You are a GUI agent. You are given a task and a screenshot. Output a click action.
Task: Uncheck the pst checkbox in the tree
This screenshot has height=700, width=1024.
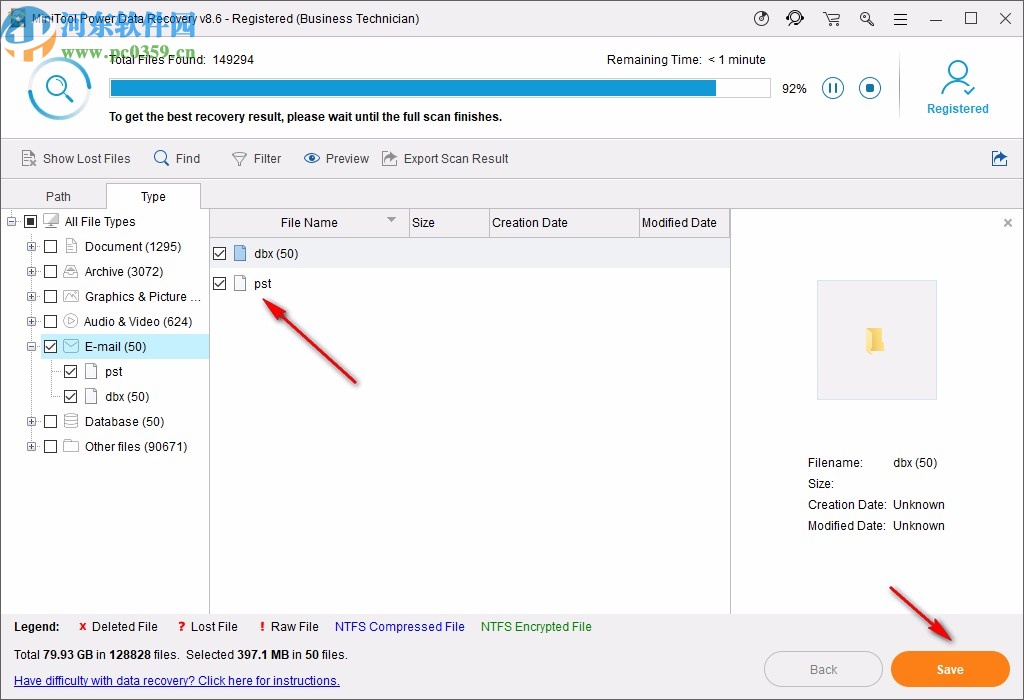click(x=71, y=372)
